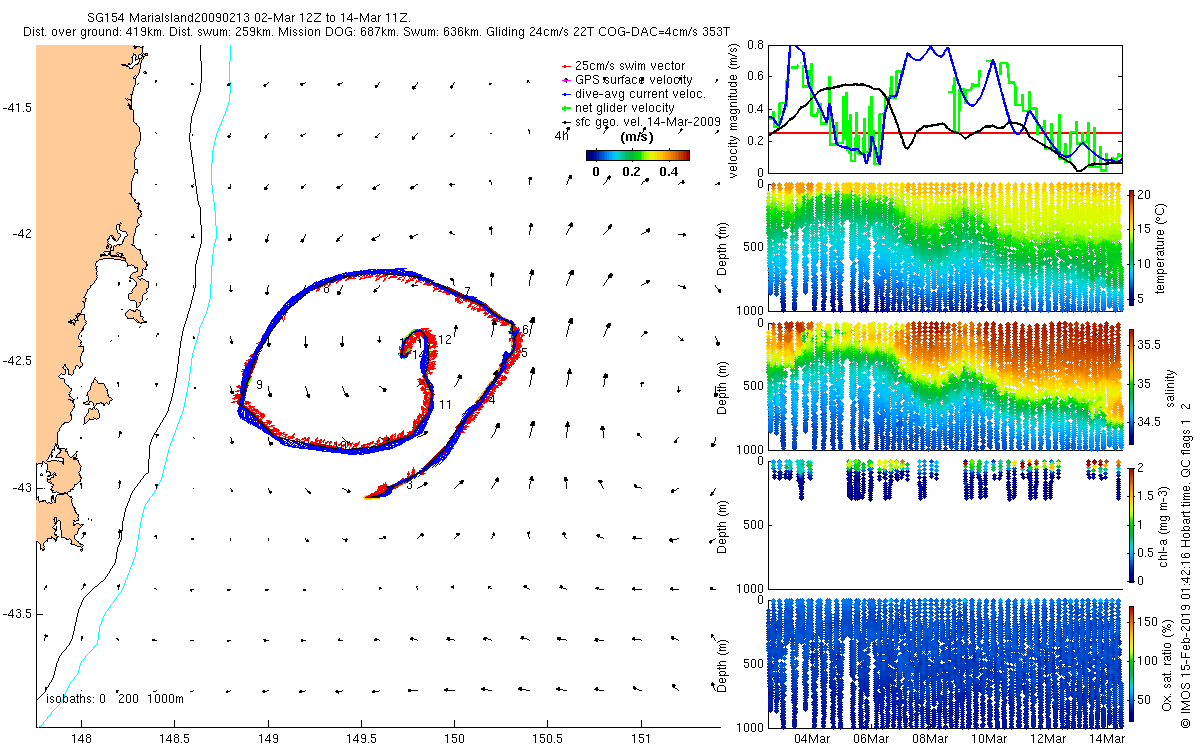
Task: Click the "10Mar" date tick label
Action: [x=989, y=740]
